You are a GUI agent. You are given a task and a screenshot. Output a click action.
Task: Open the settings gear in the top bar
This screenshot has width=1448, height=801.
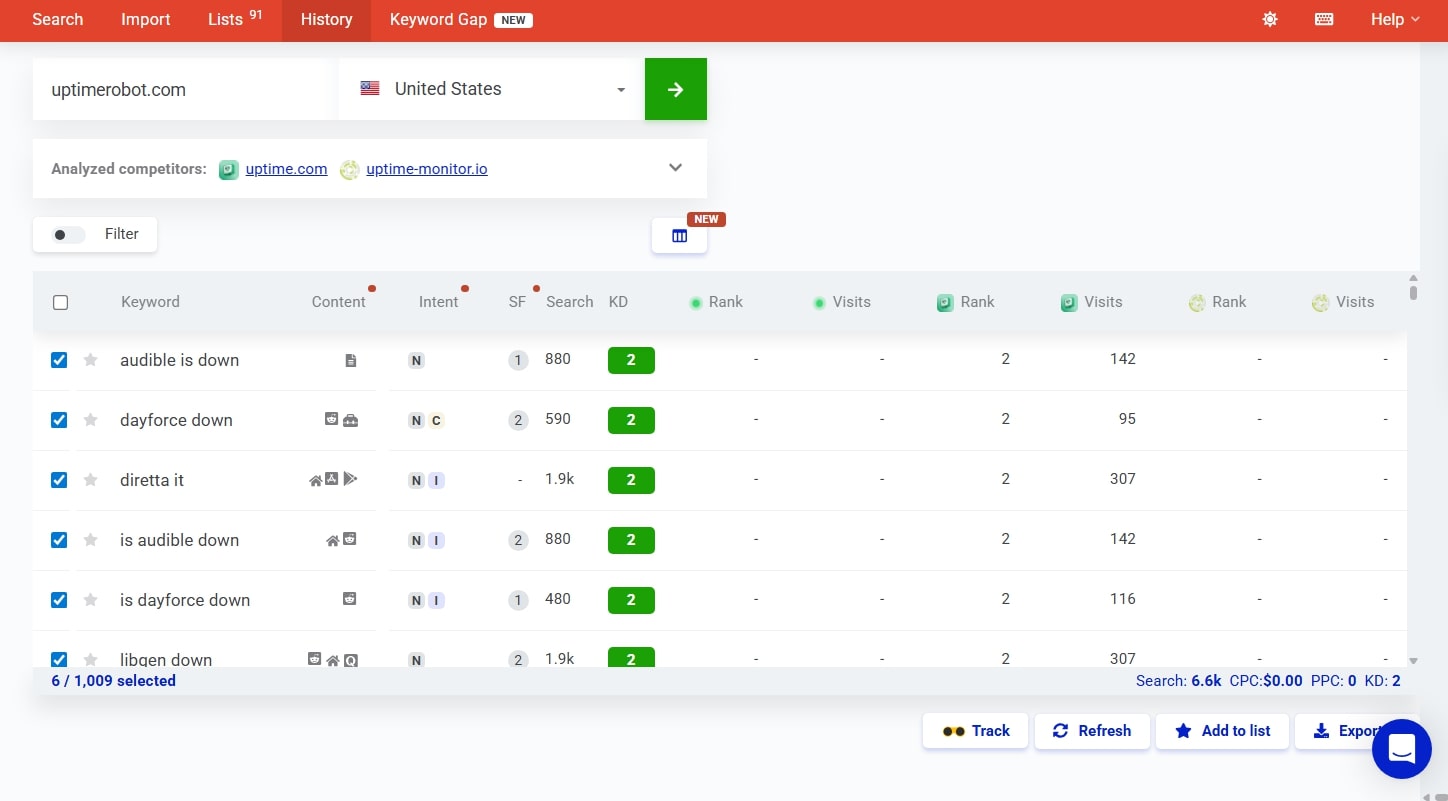click(x=1269, y=19)
